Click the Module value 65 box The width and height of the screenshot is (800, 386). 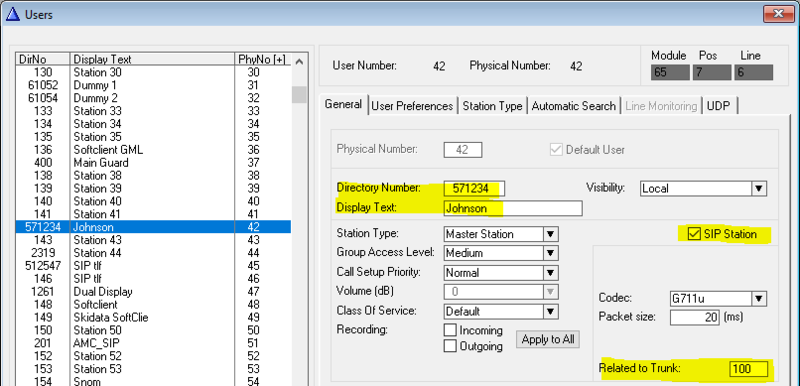pos(670,72)
